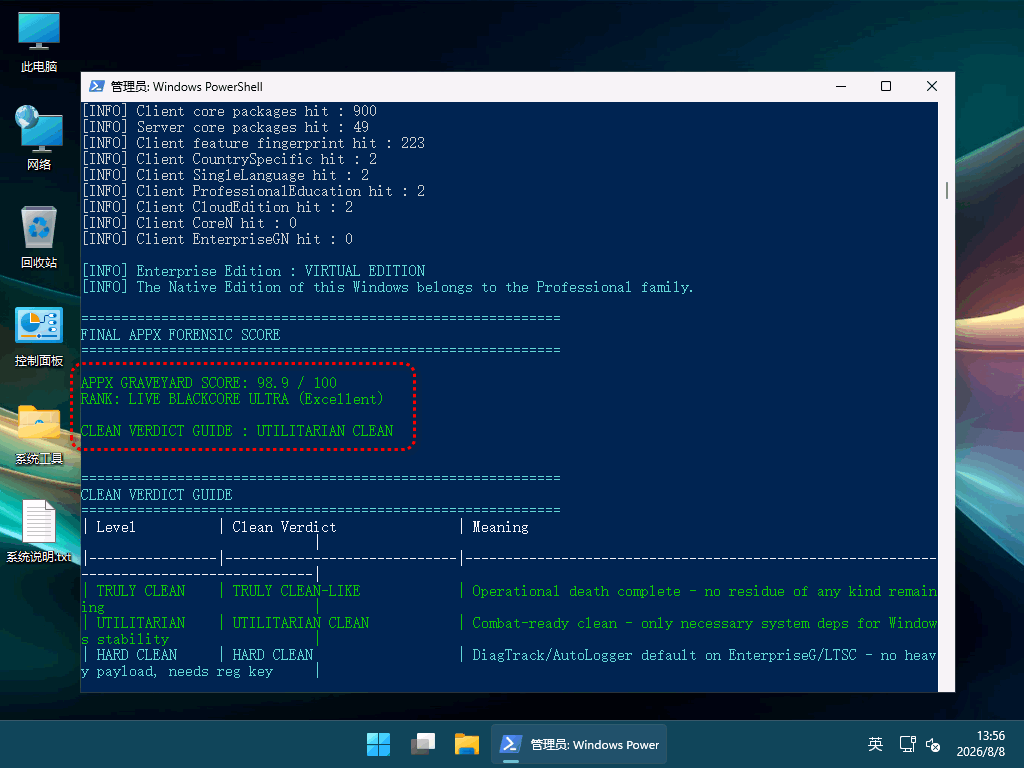Click the 管理员: Windows PowerShell title text
Image resolution: width=1024 pixels, height=768 pixels.
pyautogui.click(x=187, y=87)
